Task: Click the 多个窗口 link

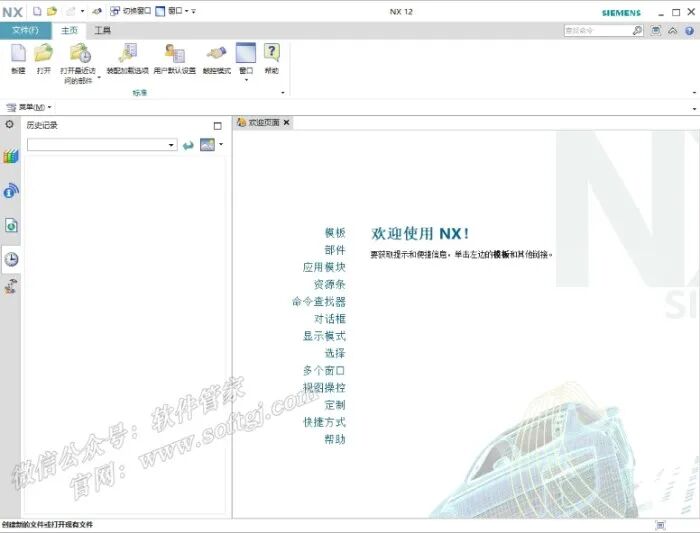Action: (x=324, y=371)
